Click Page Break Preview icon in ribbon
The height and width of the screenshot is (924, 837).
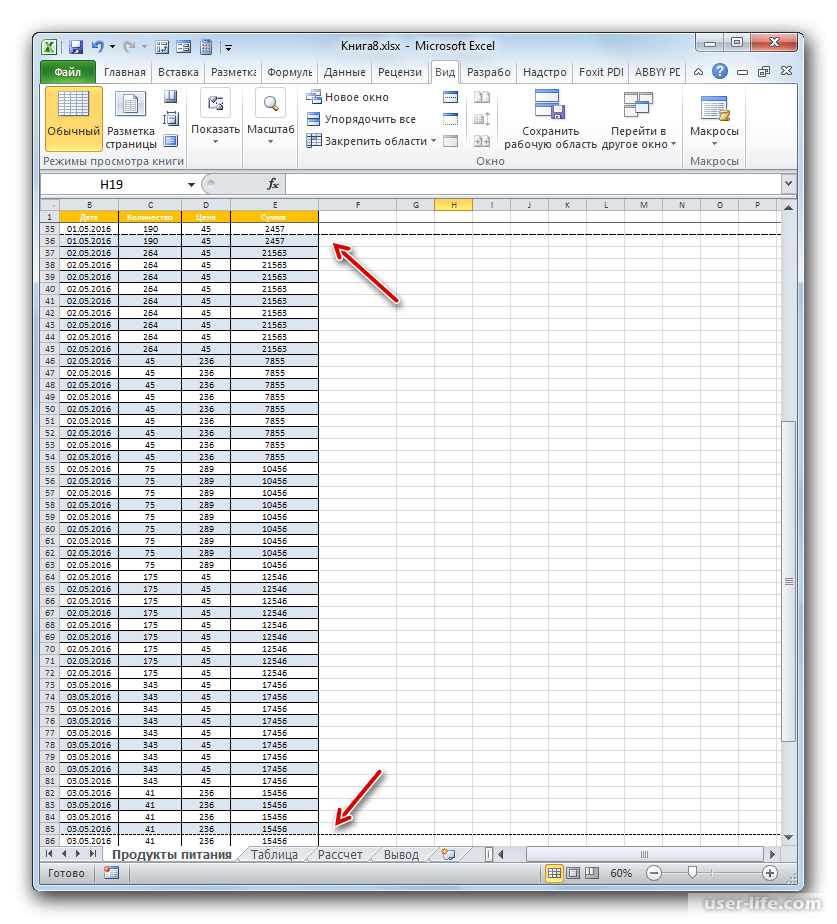pyautogui.click(x=170, y=97)
